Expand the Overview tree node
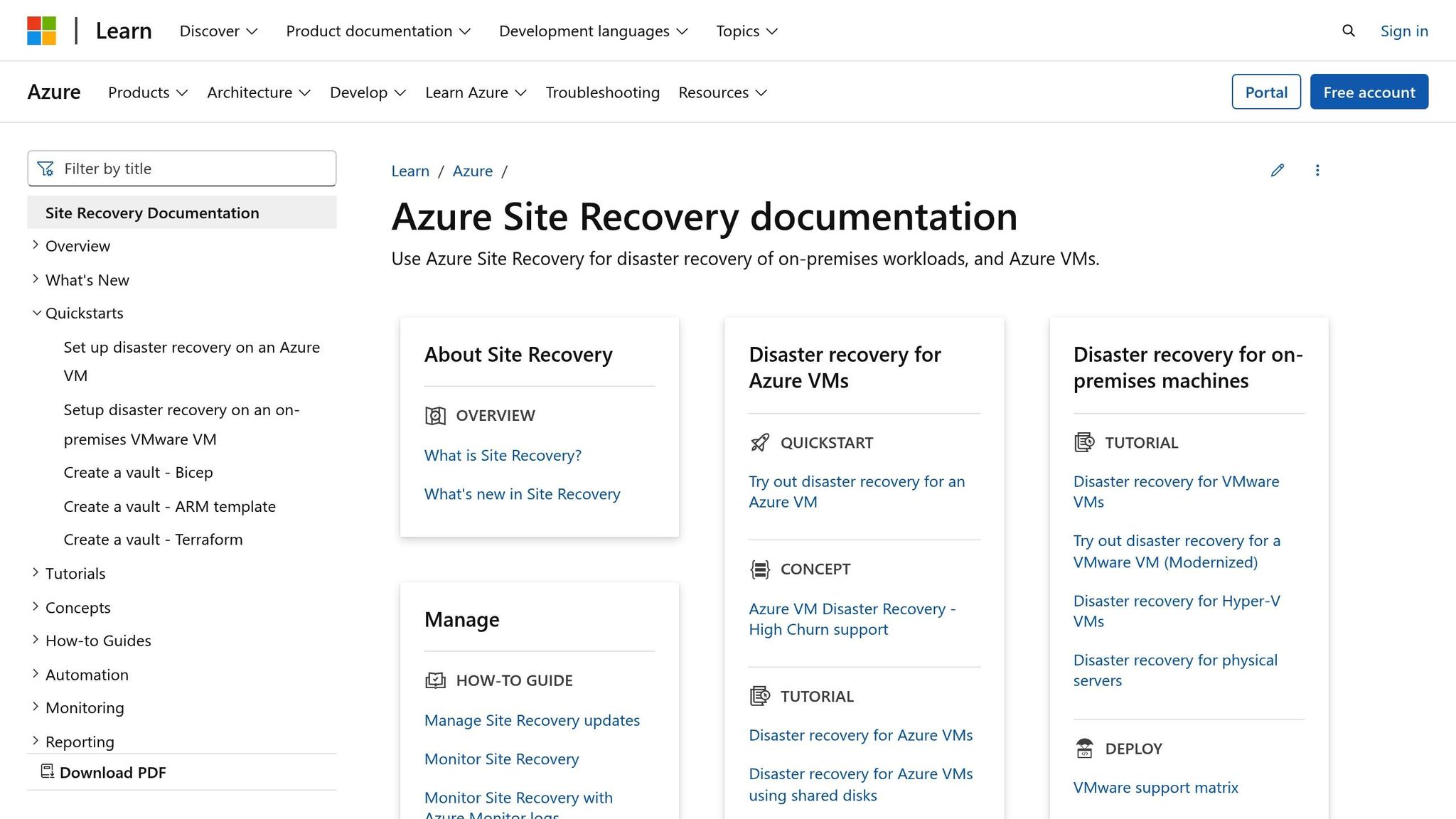 [x=36, y=245]
